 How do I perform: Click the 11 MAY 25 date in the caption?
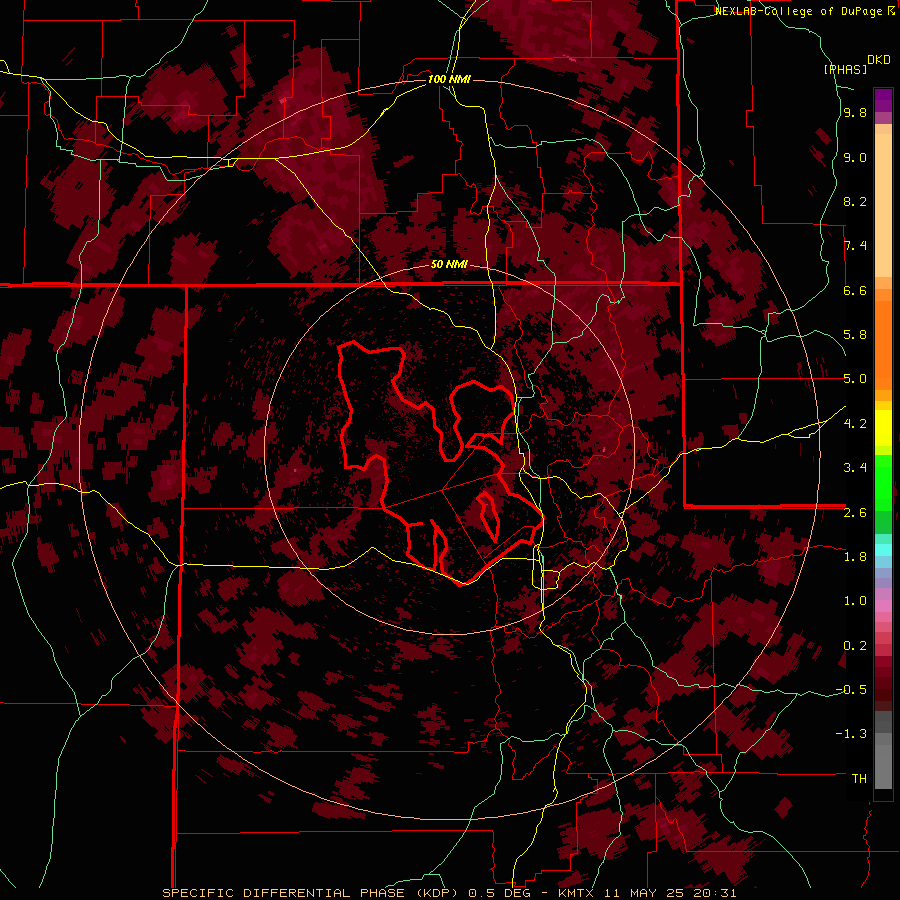point(646,893)
